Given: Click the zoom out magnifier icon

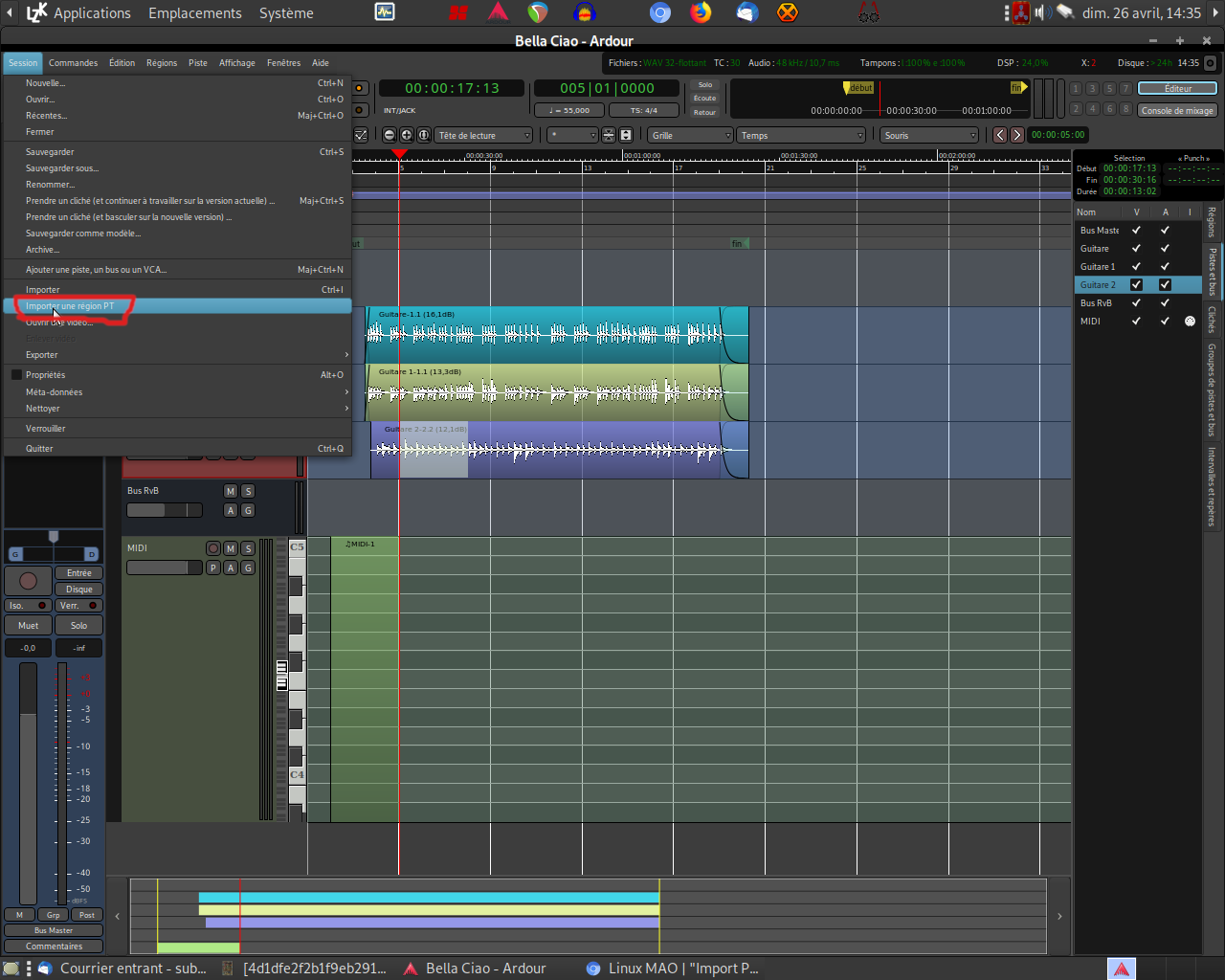Looking at the screenshot, I should (x=390, y=135).
